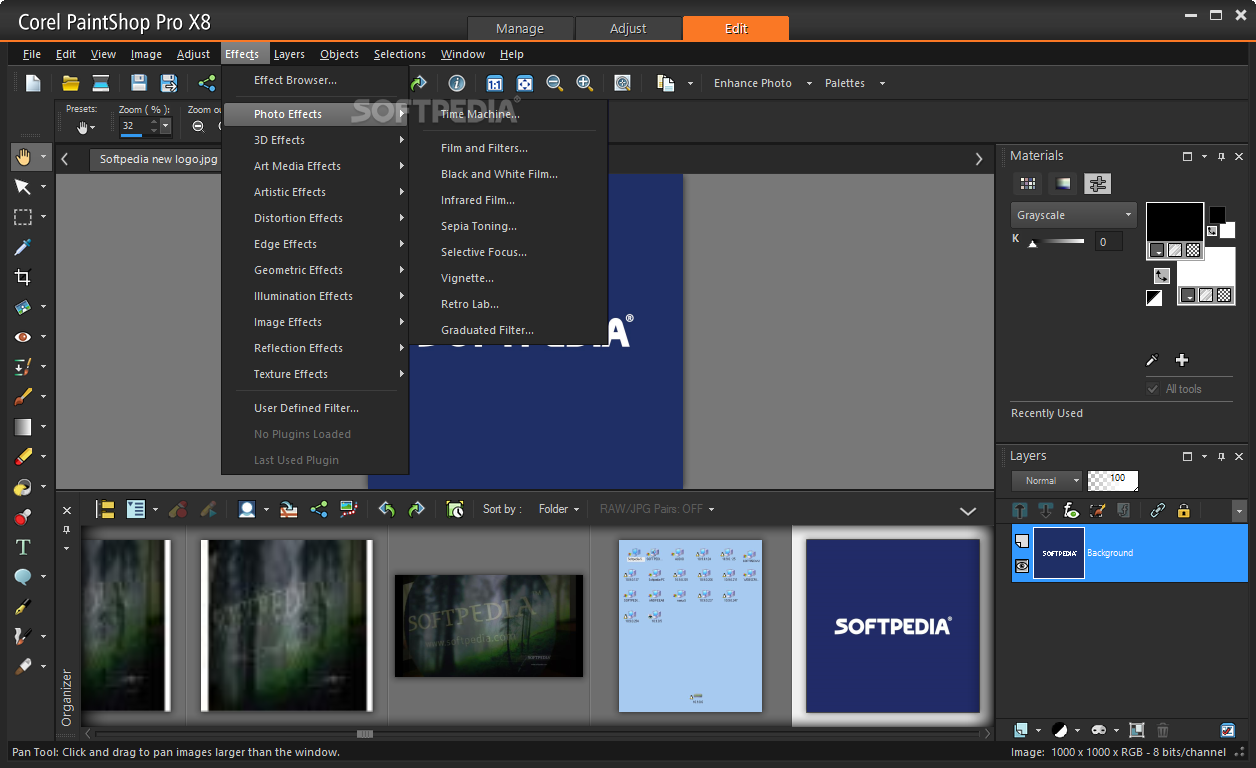Select the Dropper tool in toolbox
The width and height of the screenshot is (1256, 768).
click(x=23, y=247)
